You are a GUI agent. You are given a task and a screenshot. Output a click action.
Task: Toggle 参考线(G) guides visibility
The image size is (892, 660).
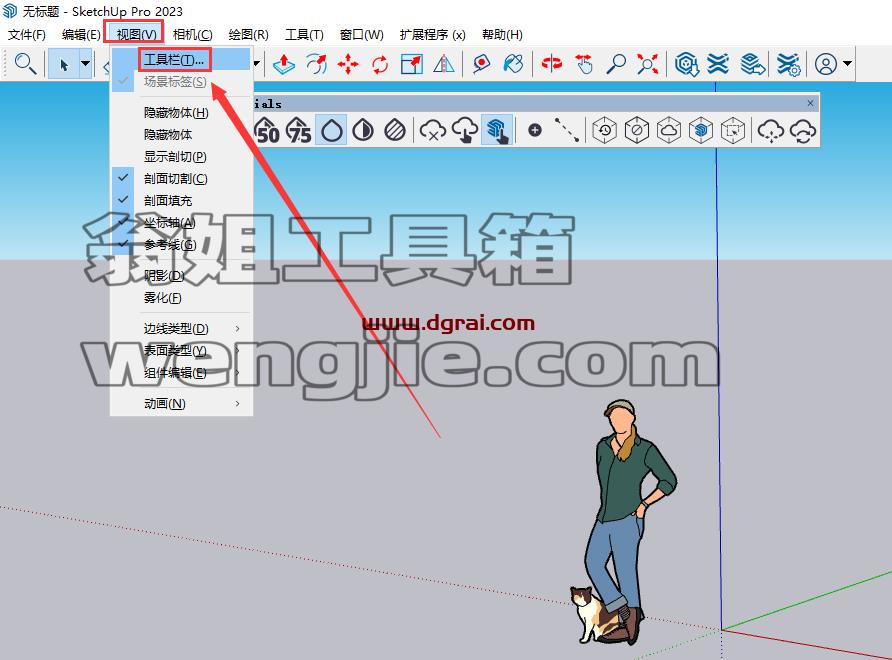point(181,245)
